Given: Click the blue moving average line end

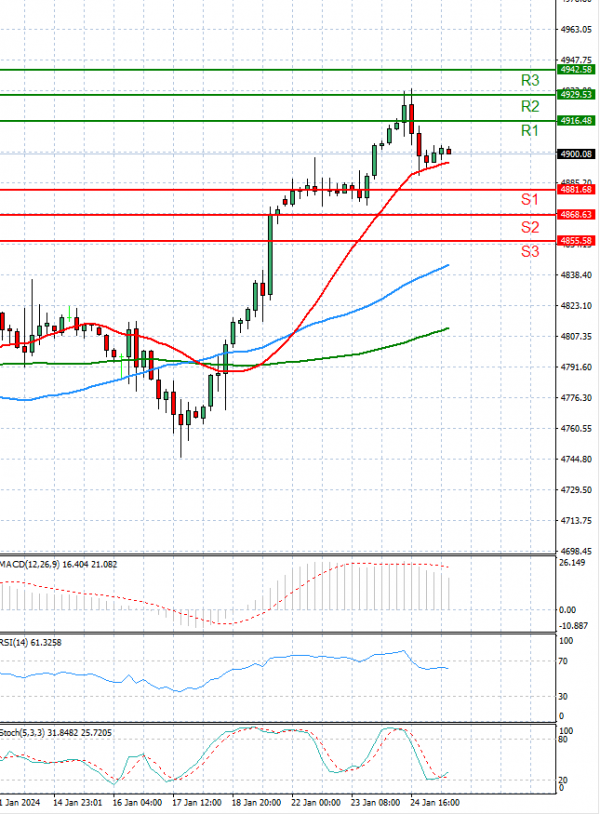Looking at the screenshot, I should [x=447, y=265].
